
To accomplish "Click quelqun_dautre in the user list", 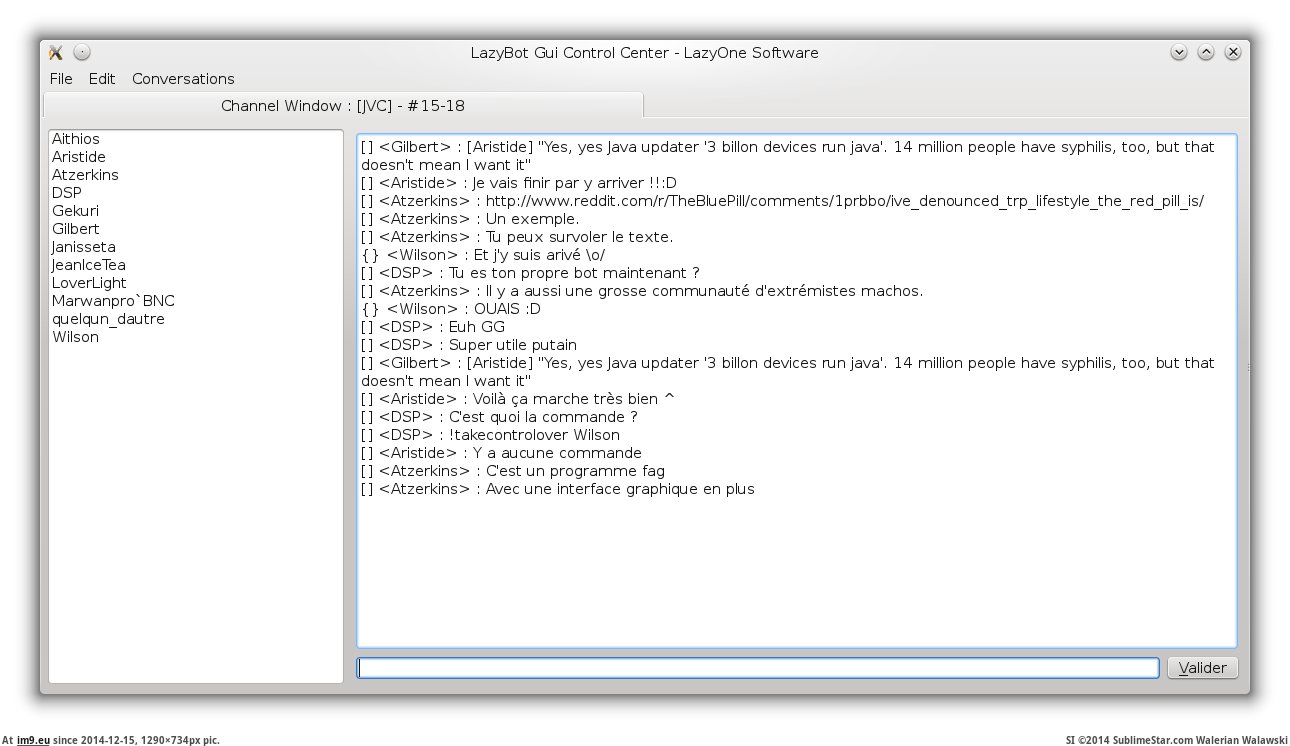I will click(108, 319).
